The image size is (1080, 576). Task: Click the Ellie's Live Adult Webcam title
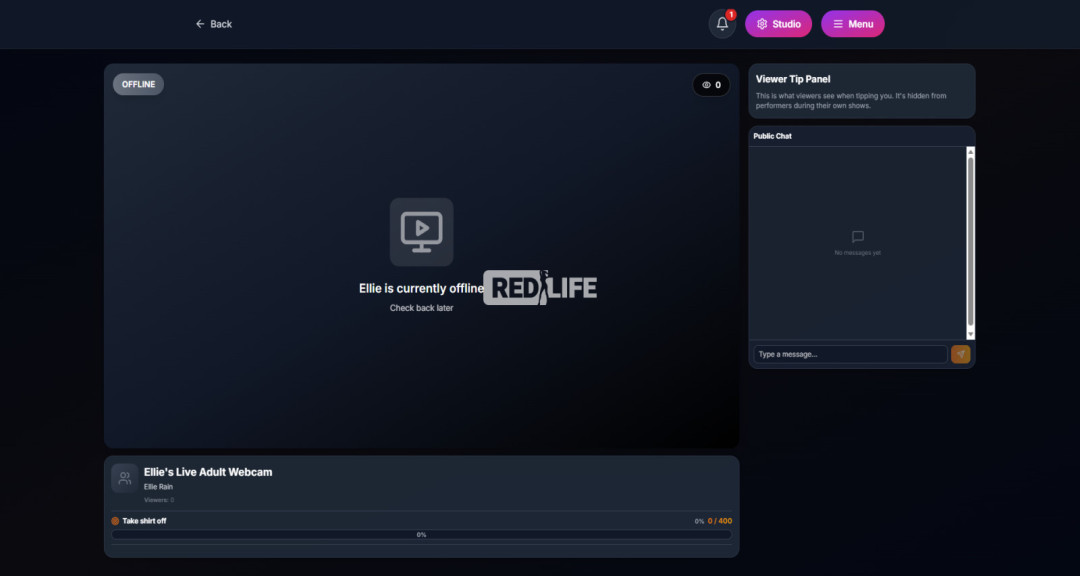click(x=208, y=472)
